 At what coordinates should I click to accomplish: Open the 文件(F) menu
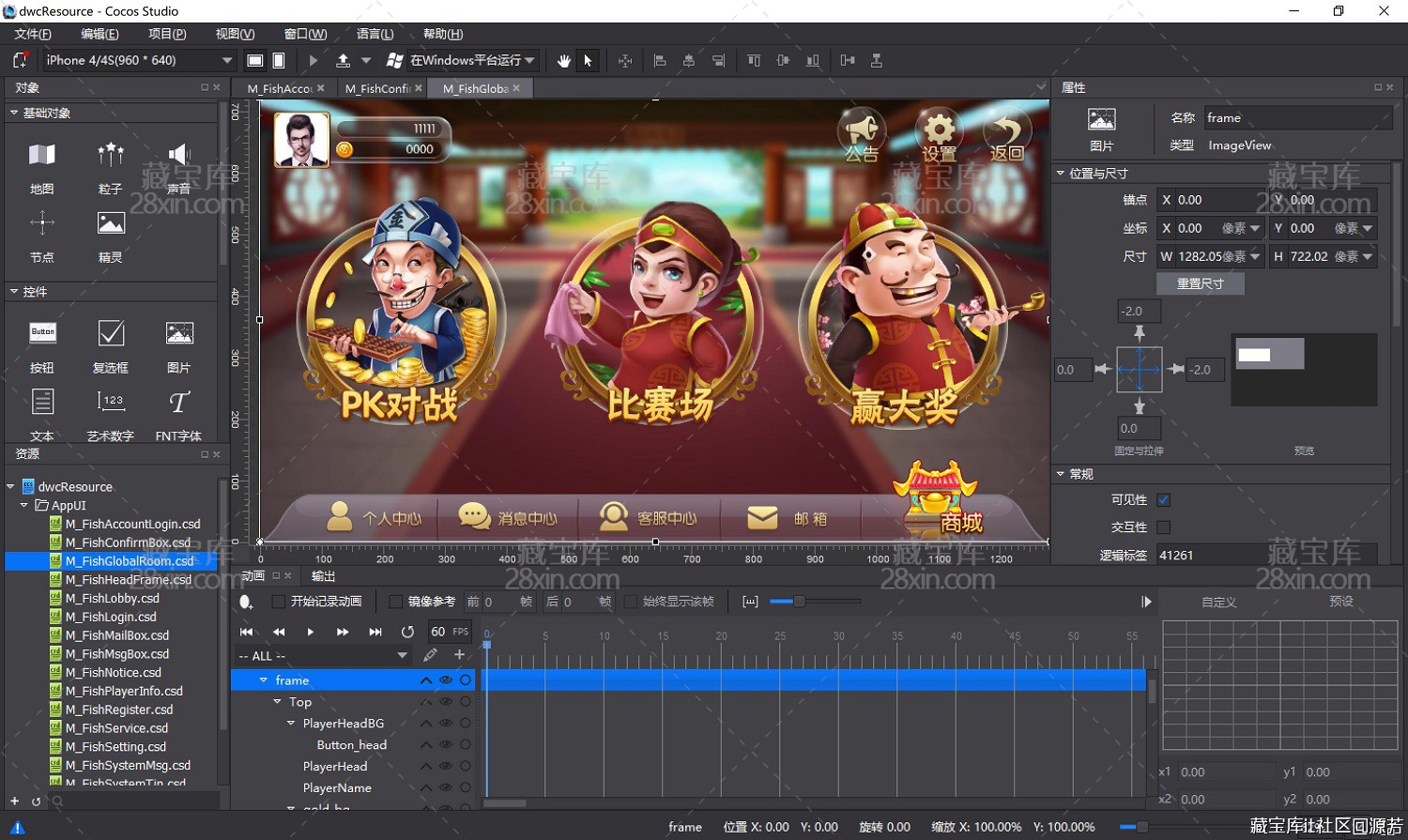(x=33, y=34)
